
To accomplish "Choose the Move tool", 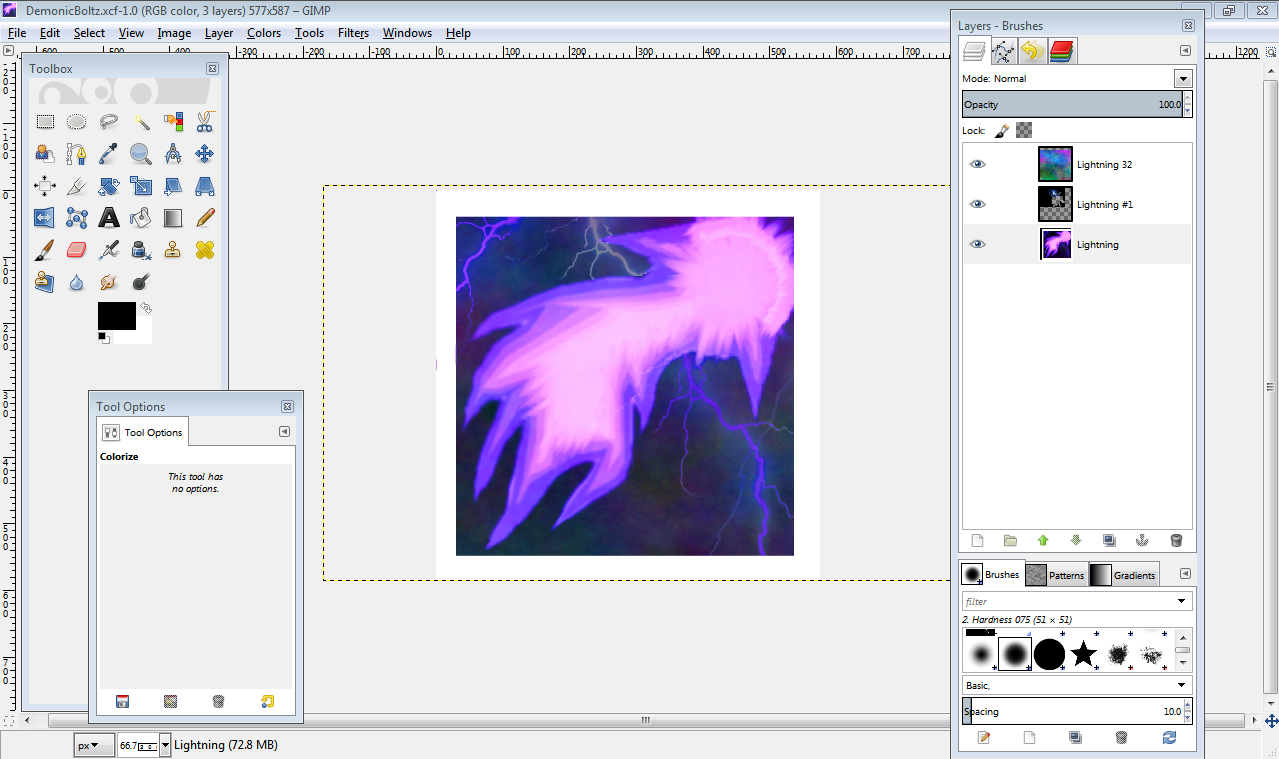I will (205, 154).
